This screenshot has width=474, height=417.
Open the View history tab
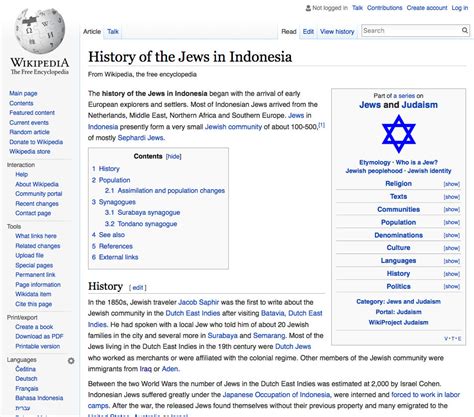click(x=337, y=32)
